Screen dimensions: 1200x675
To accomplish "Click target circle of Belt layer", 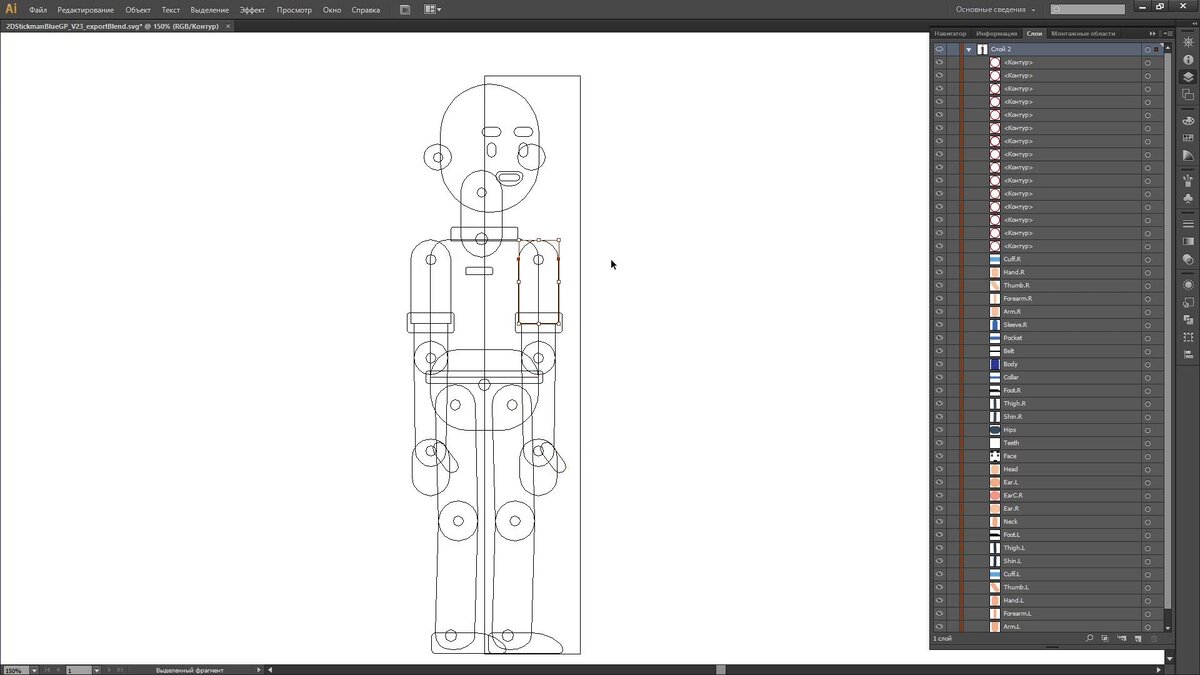I will pyautogui.click(x=1147, y=351).
